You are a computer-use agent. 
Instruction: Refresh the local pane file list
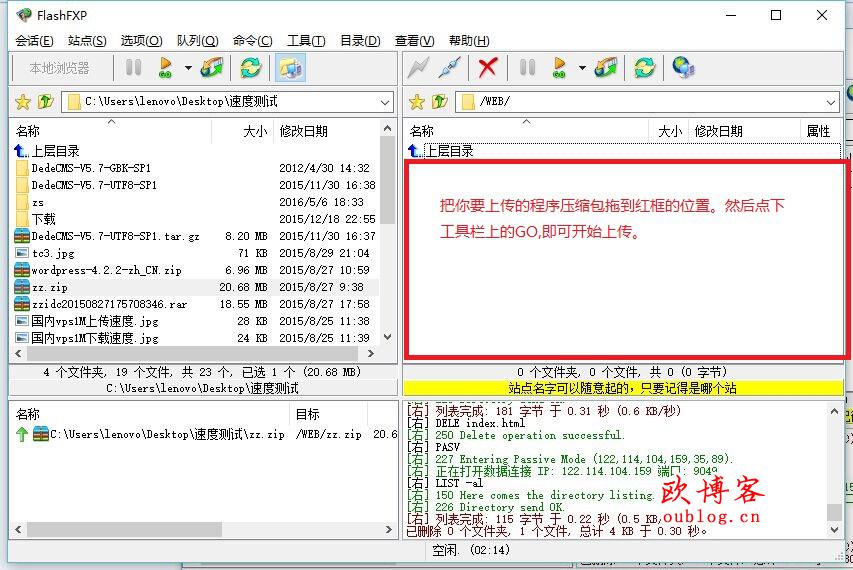pyautogui.click(x=251, y=67)
